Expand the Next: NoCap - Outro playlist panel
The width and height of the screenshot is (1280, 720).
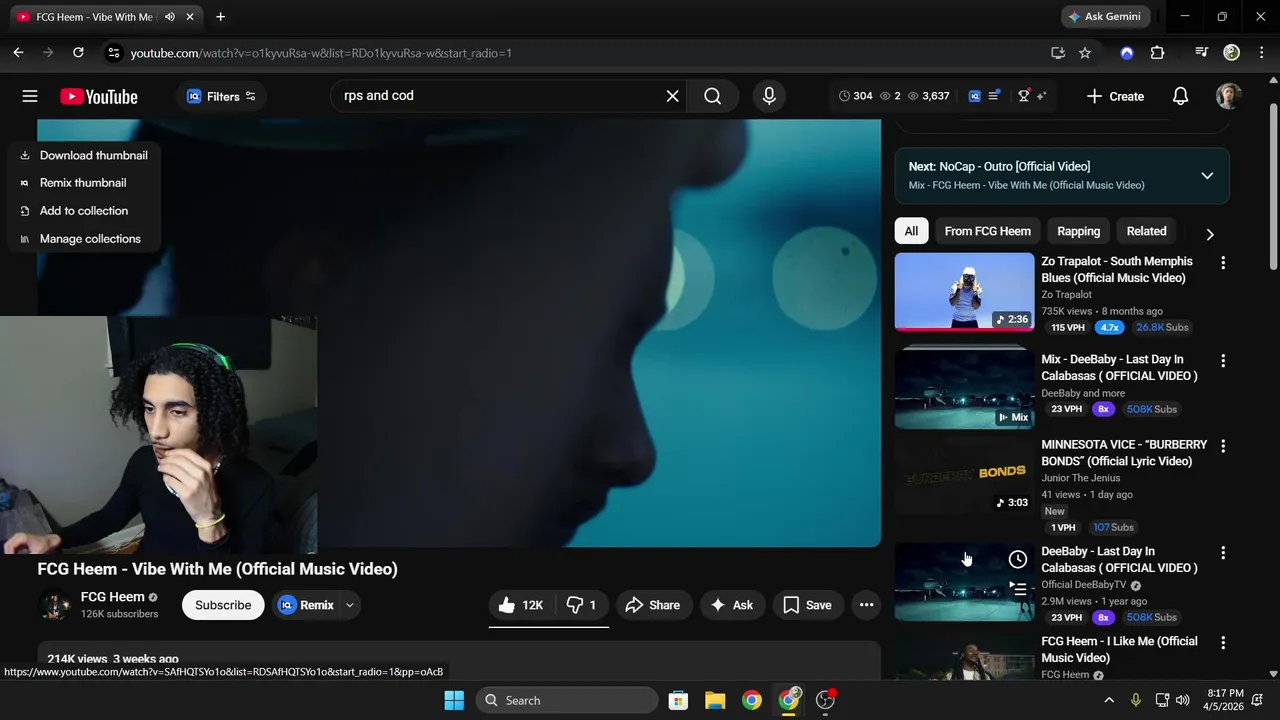[1207, 175]
